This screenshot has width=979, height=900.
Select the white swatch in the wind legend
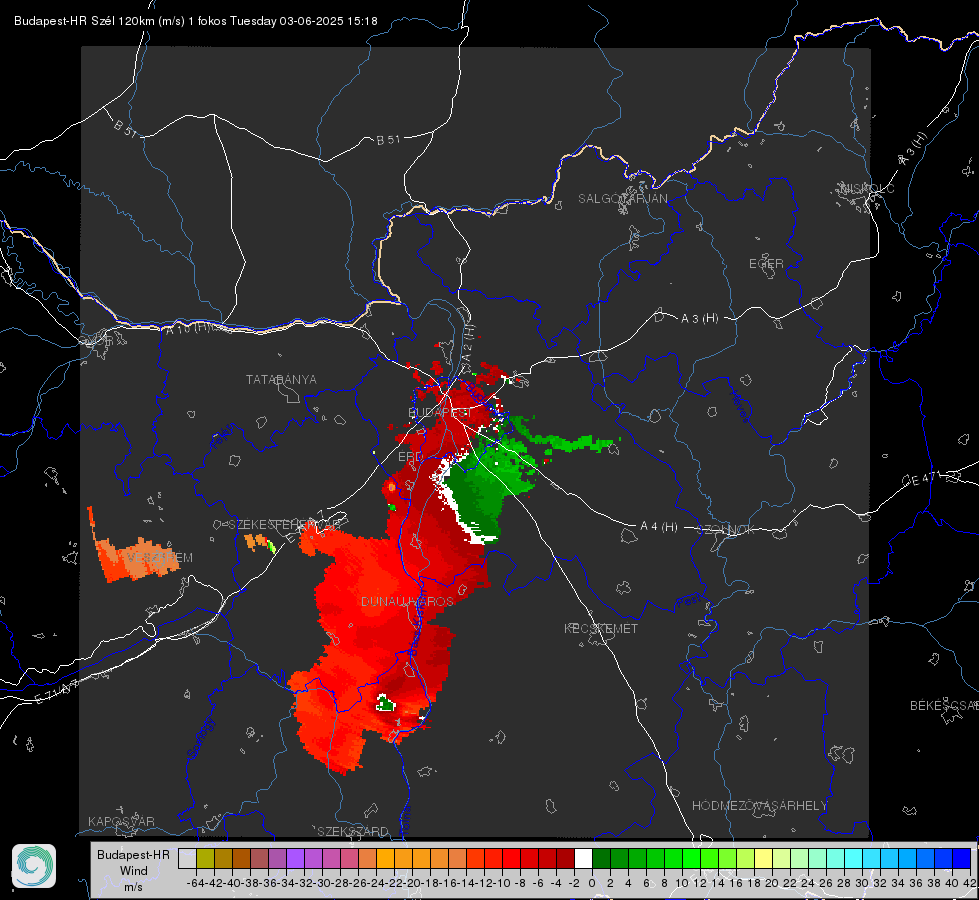click(x=583, y=858)
